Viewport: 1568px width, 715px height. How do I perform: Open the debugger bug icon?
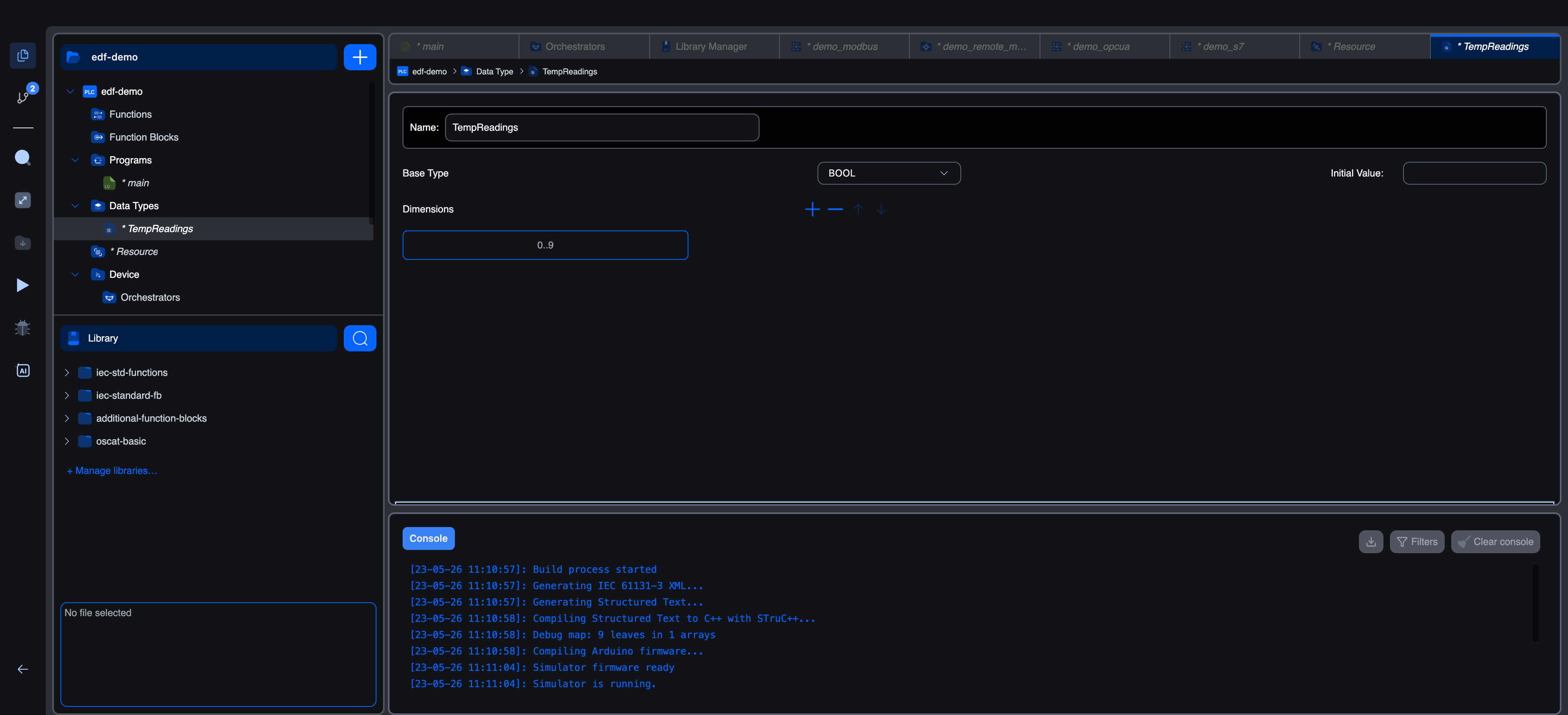(x=22, y=328)
